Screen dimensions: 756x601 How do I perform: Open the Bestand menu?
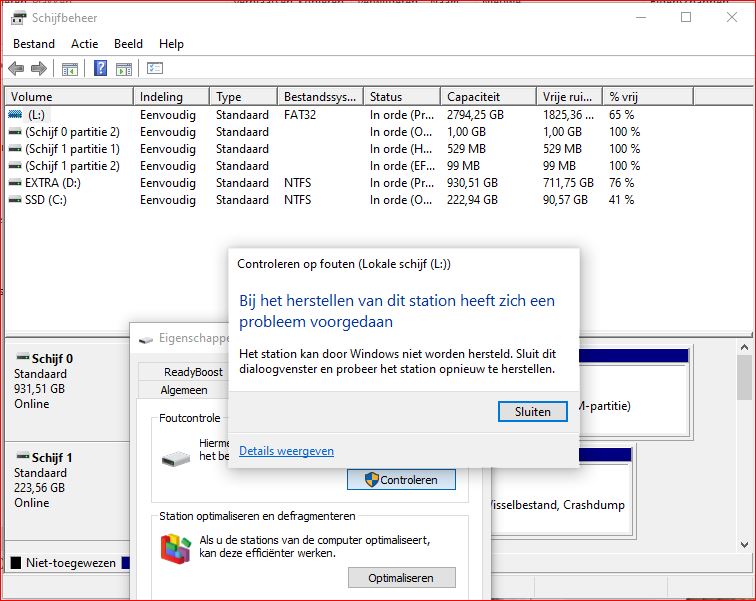point(34,44)
